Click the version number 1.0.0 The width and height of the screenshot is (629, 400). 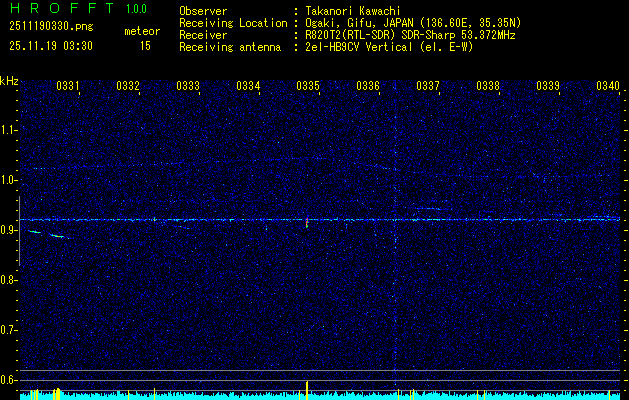pyautogui.click(x=136, y=9)
